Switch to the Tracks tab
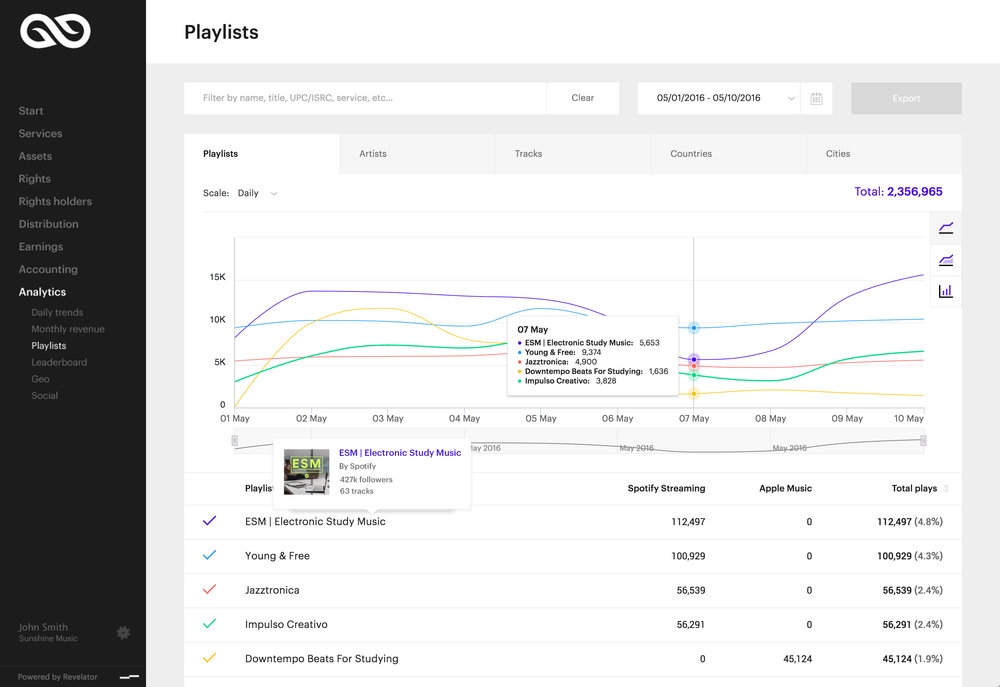 click(x=573, y=154)
